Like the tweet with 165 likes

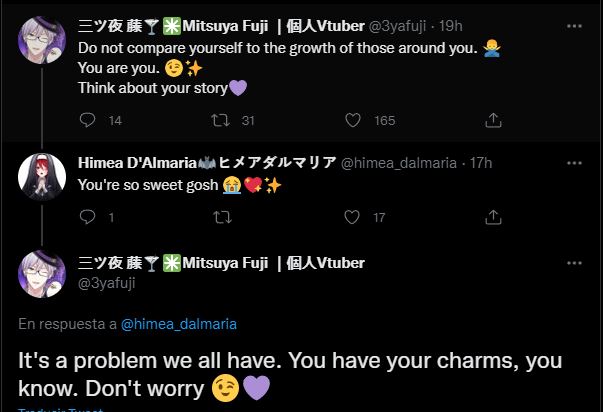tap(352, 120)
